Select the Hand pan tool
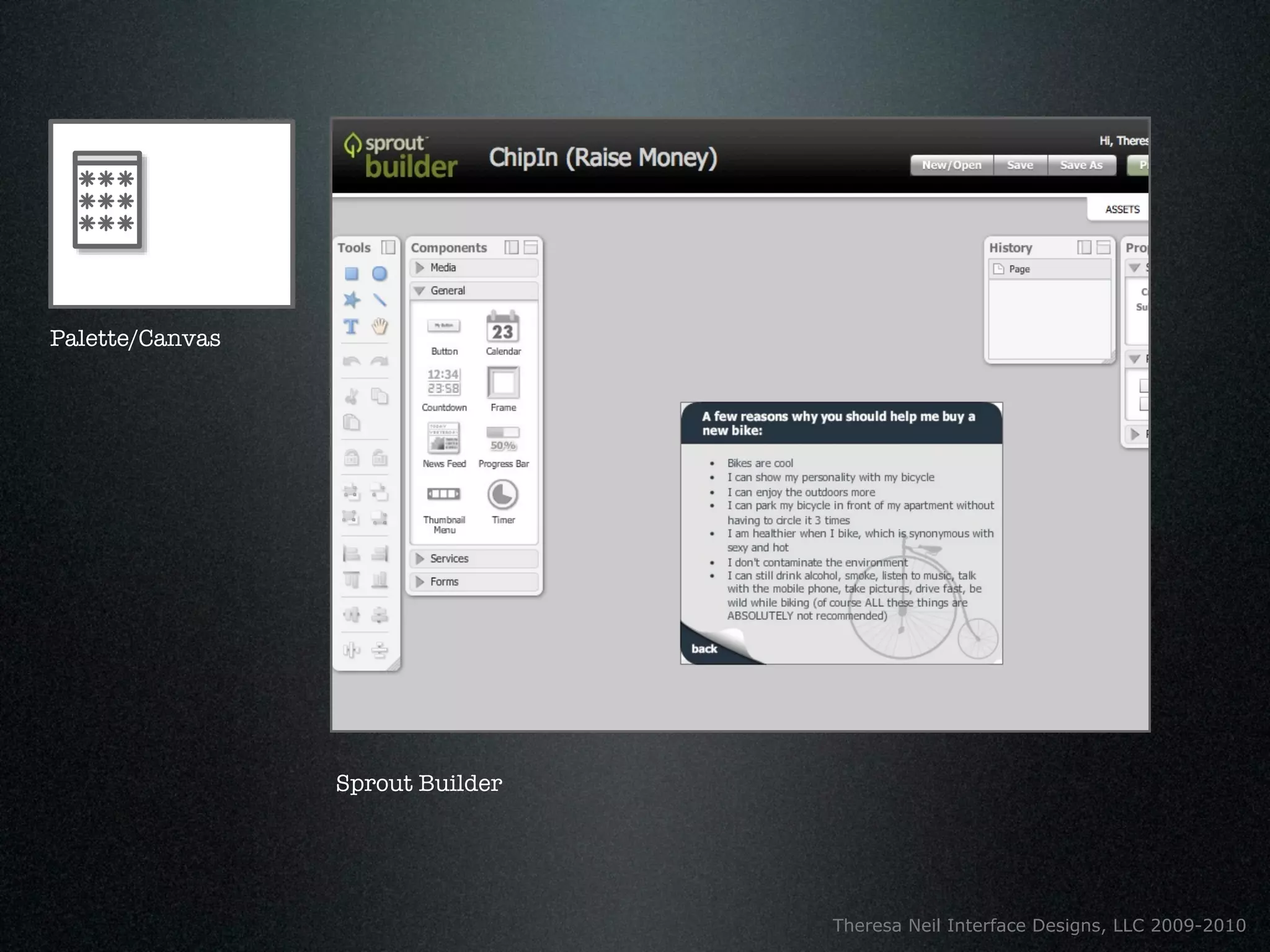1270x952 pixels. click(380, 327)
